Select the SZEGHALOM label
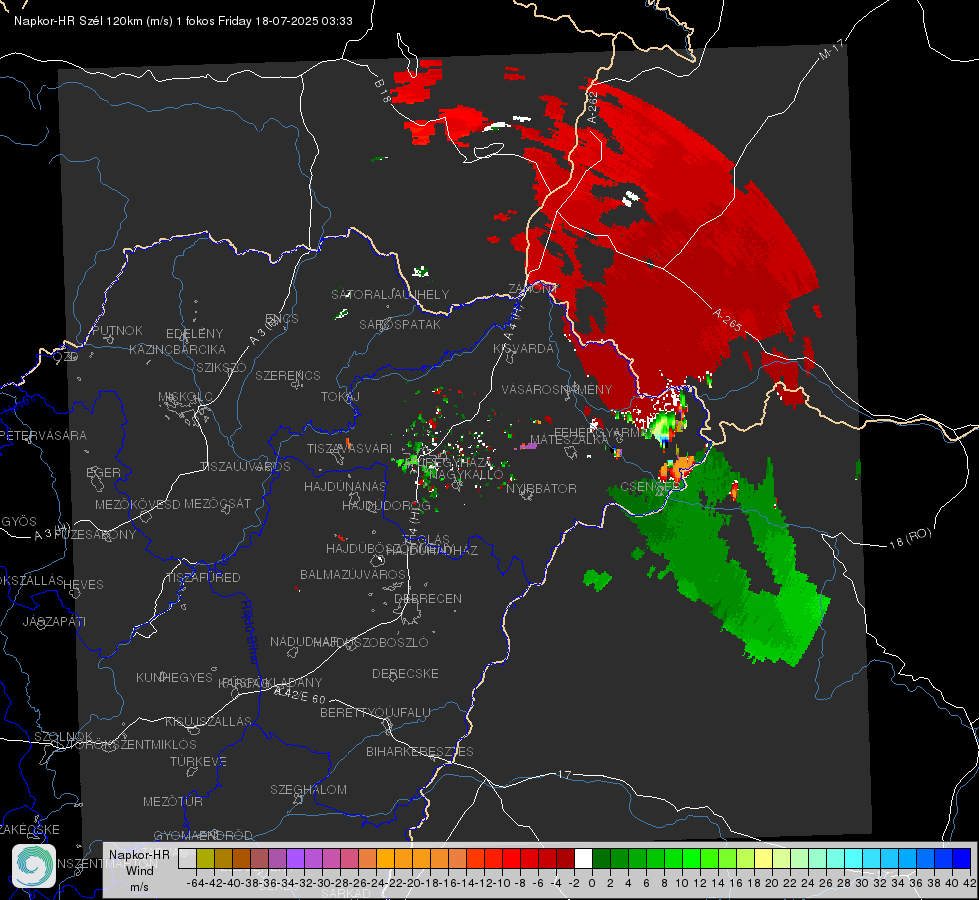This screenshot has width=979, height=900. pyautogui.click(x=308, y=789)
